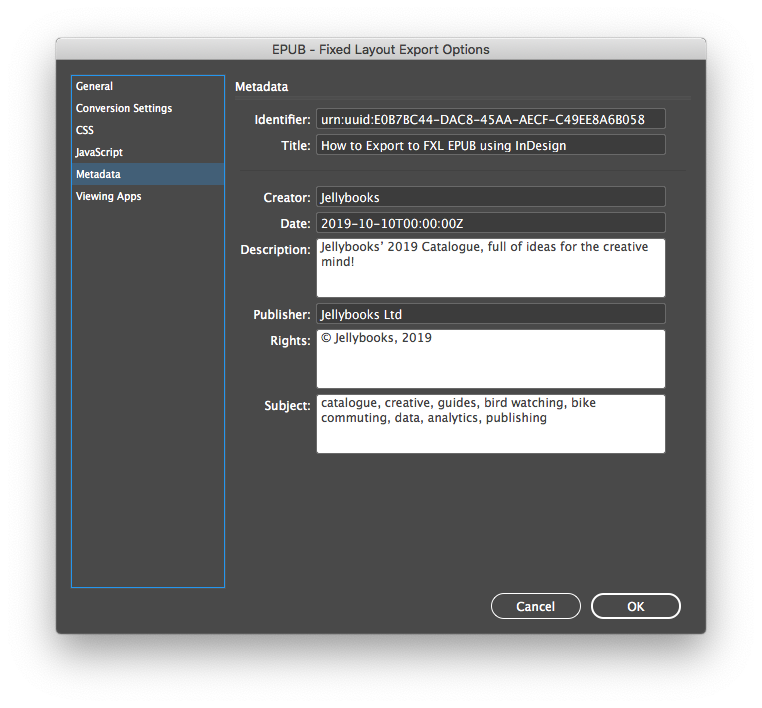Switch to Viewing Apps section
This screenshot has width=762, height=708.
[x=108, y=196]
